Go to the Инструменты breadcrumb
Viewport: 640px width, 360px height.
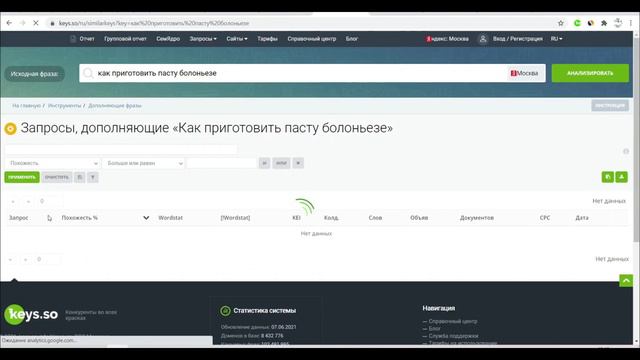(x=64, y=106)
